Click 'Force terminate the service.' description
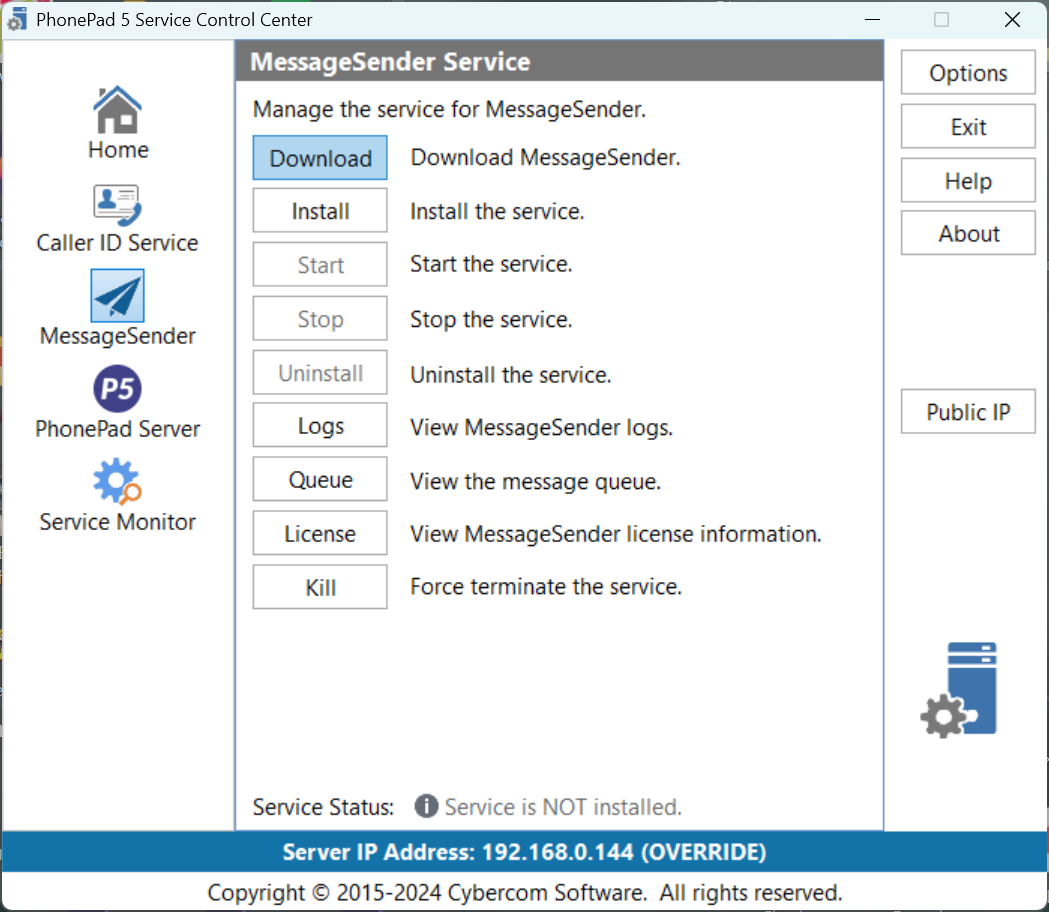 point(546,587)
